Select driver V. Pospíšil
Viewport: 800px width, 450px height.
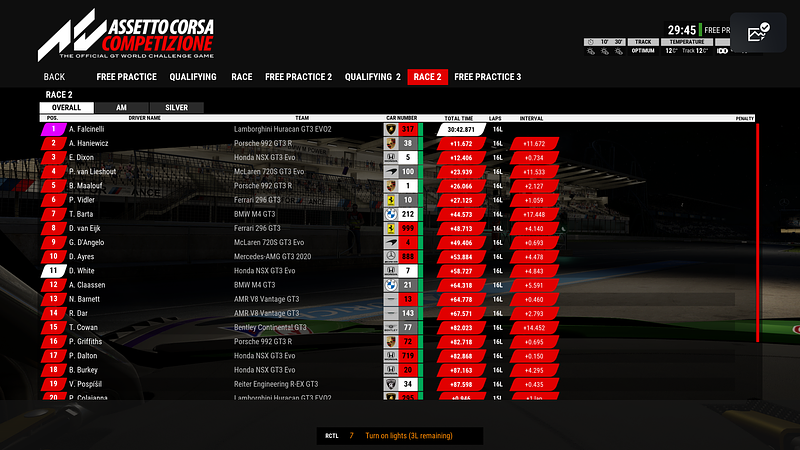(x=85, y=384)
